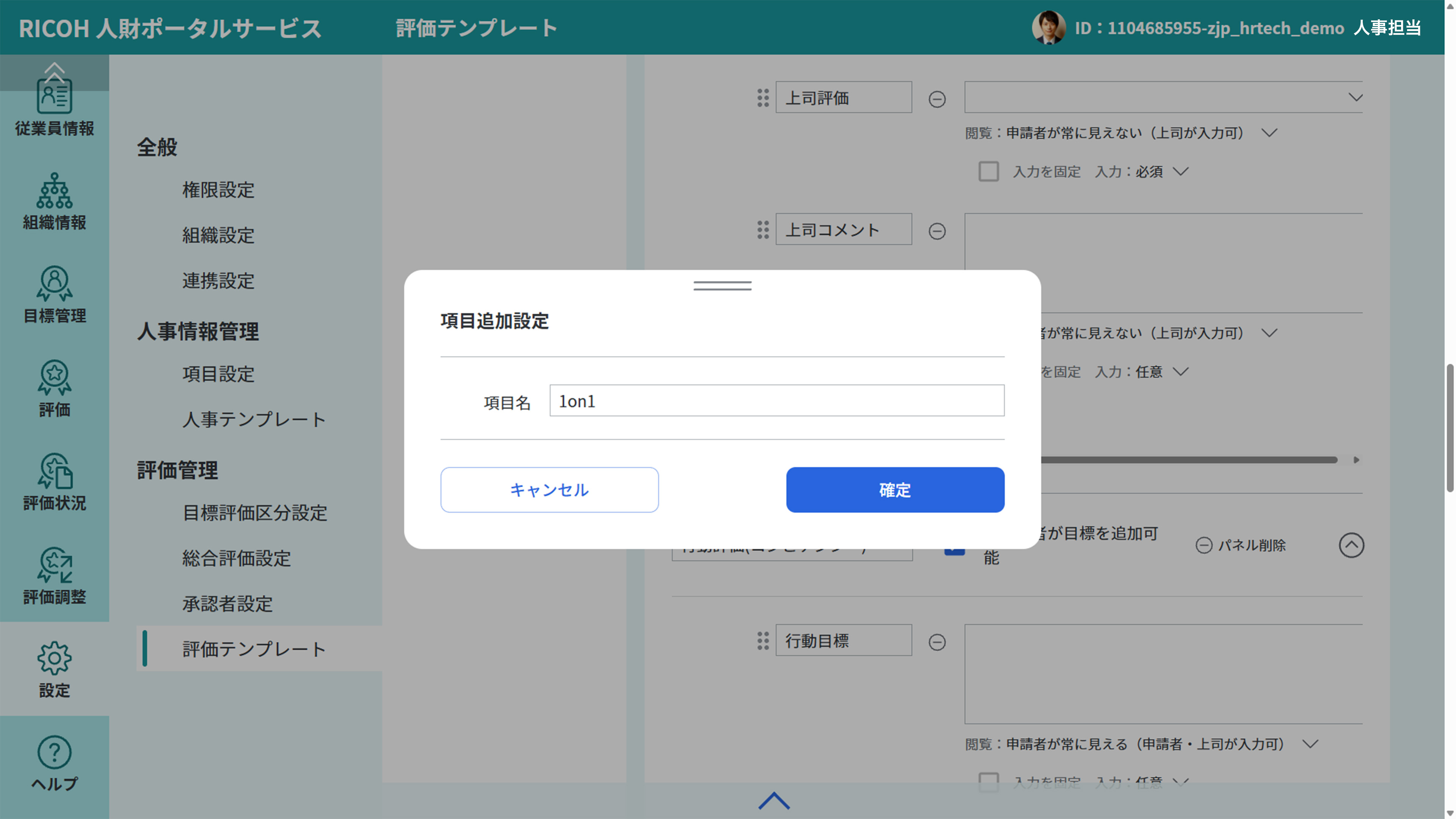Collapse panel using the chevron near パネル削除
The image size is (1456, 819).
click(1351, 545)
